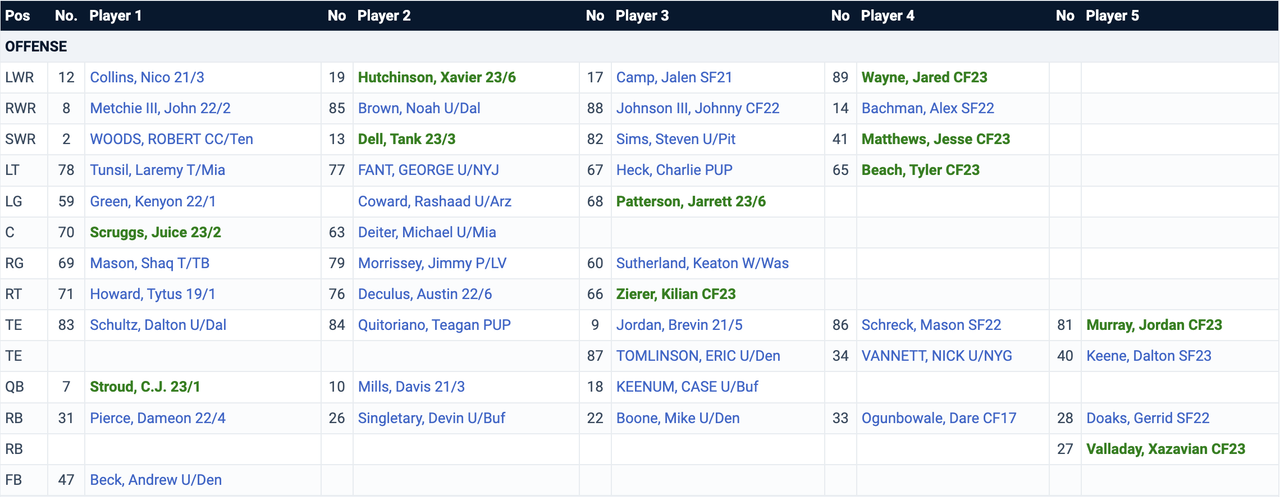
Task: Click Laremy Tunsil link
Action: (x=157, y=170)
